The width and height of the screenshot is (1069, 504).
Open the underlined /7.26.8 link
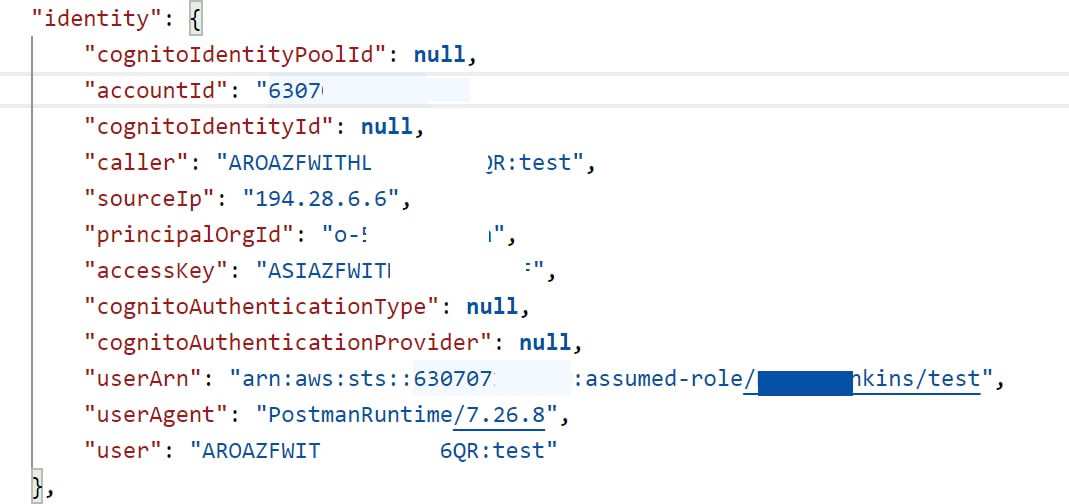[x=499, y=415]
